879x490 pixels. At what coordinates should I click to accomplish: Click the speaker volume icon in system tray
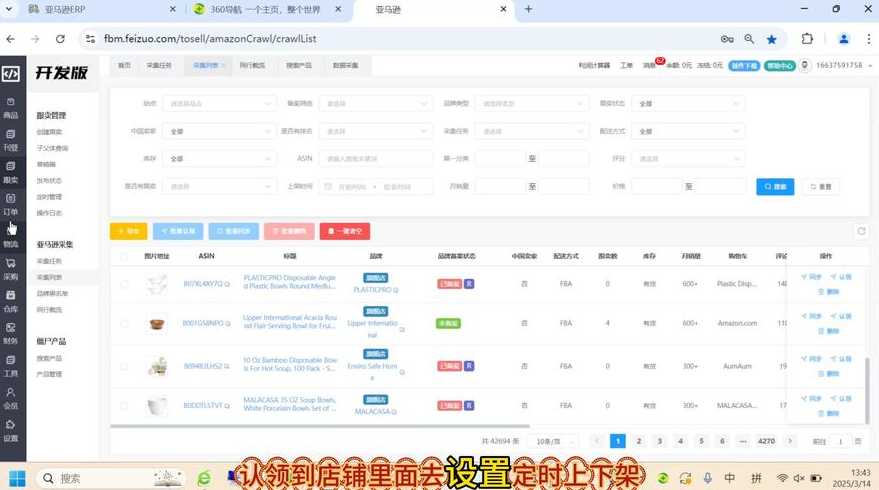[799, 478]
